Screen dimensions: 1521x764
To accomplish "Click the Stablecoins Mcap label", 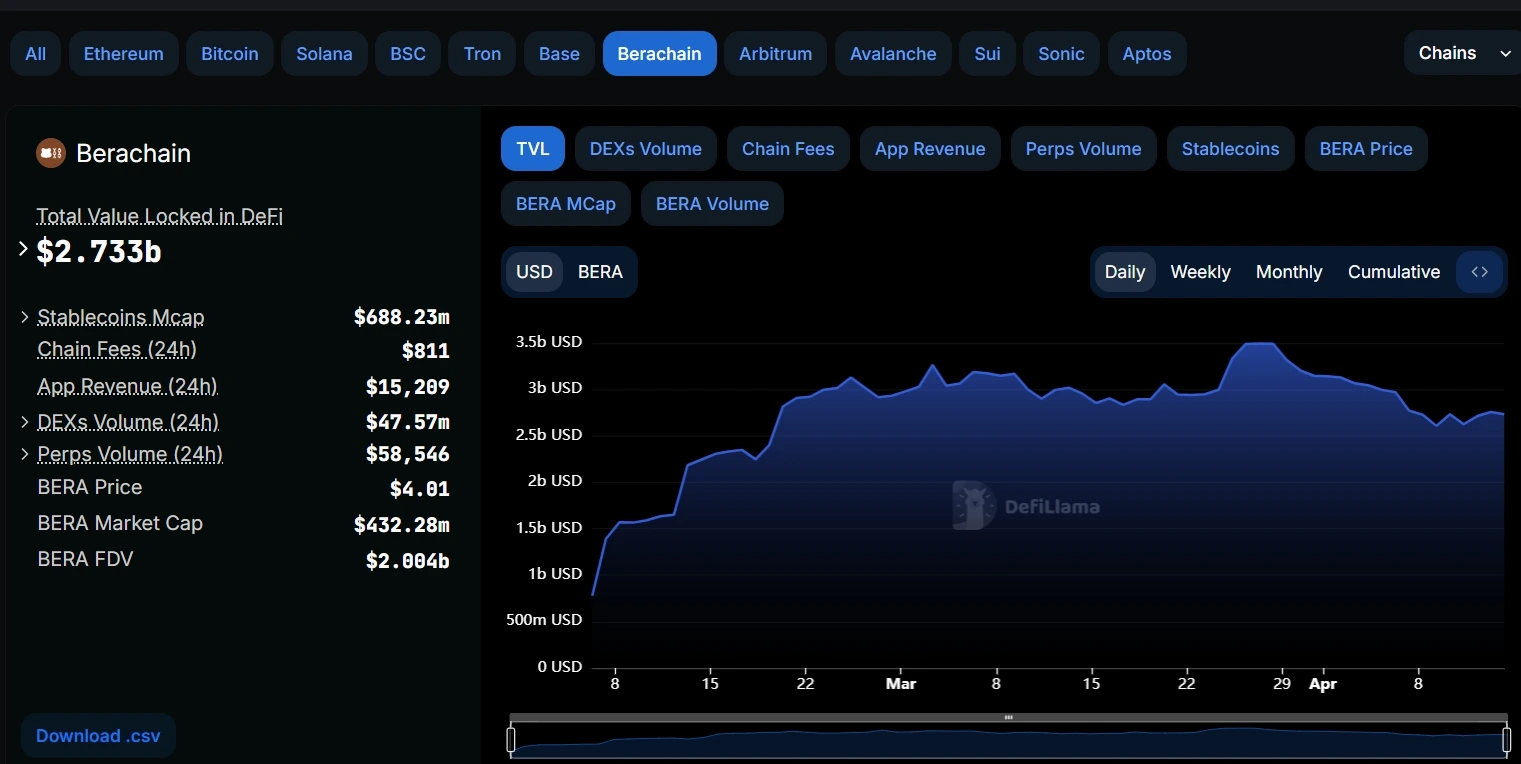I will click(121, 317).
